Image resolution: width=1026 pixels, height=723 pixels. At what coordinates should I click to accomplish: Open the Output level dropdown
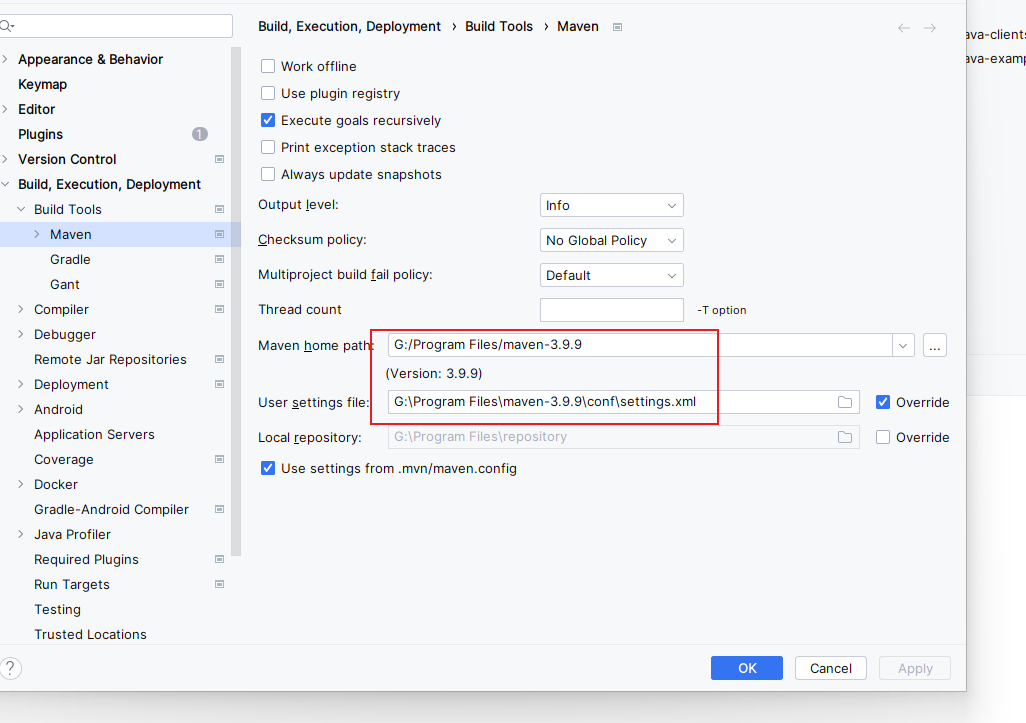tap(611, 205)
